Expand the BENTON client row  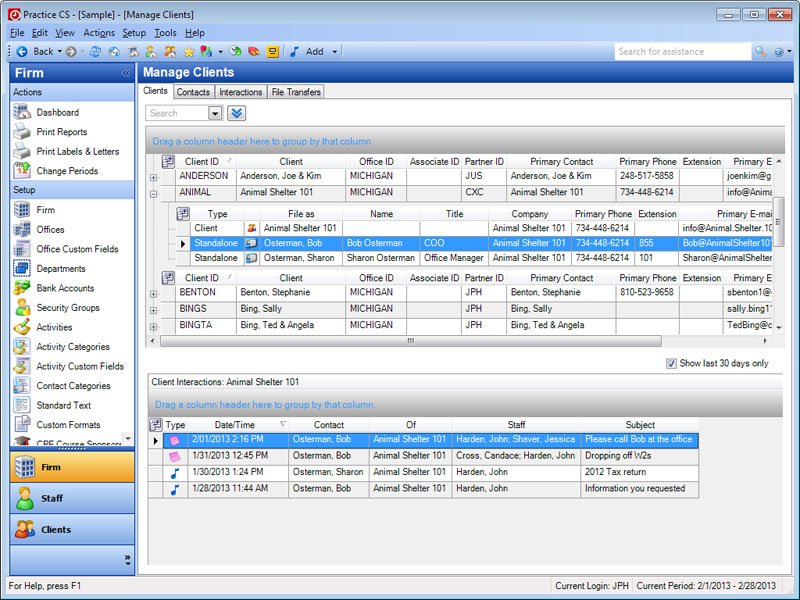(153, 294)
